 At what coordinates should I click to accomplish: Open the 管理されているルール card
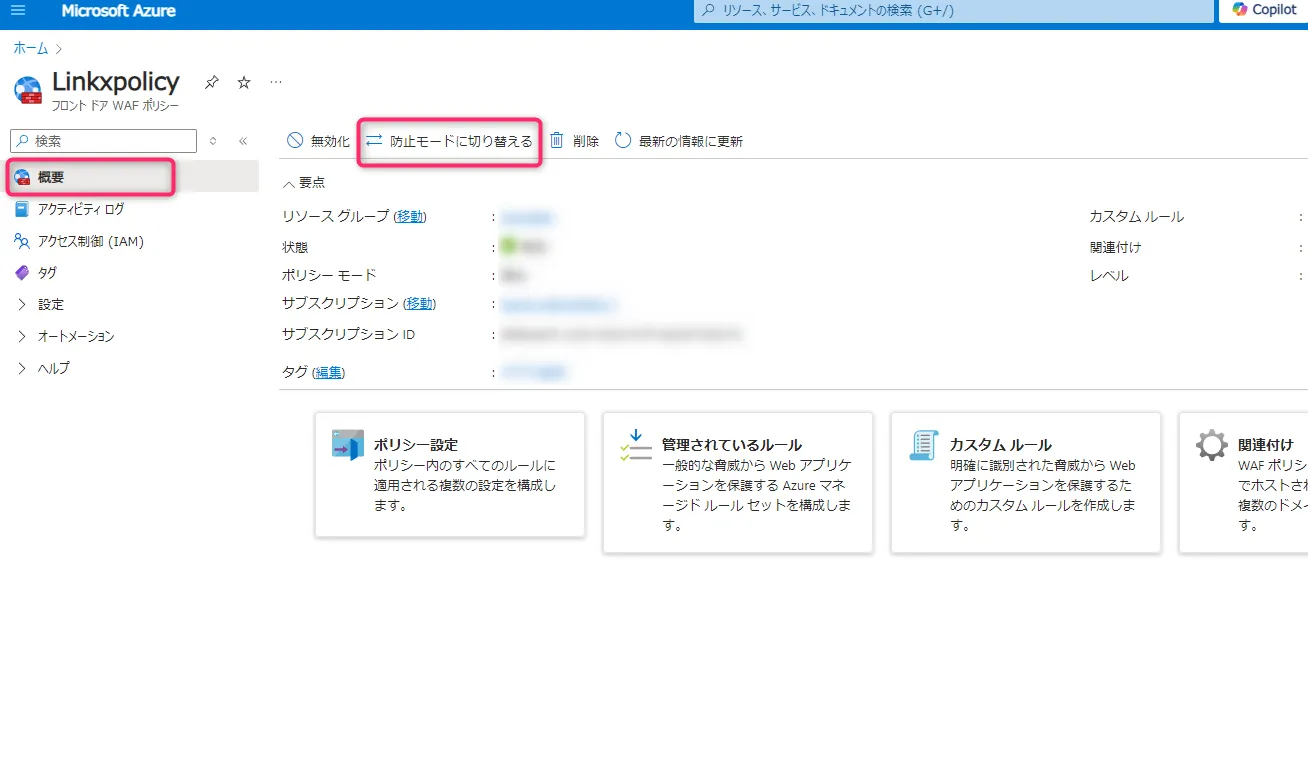pyautogui.click(x=738, y=482)
